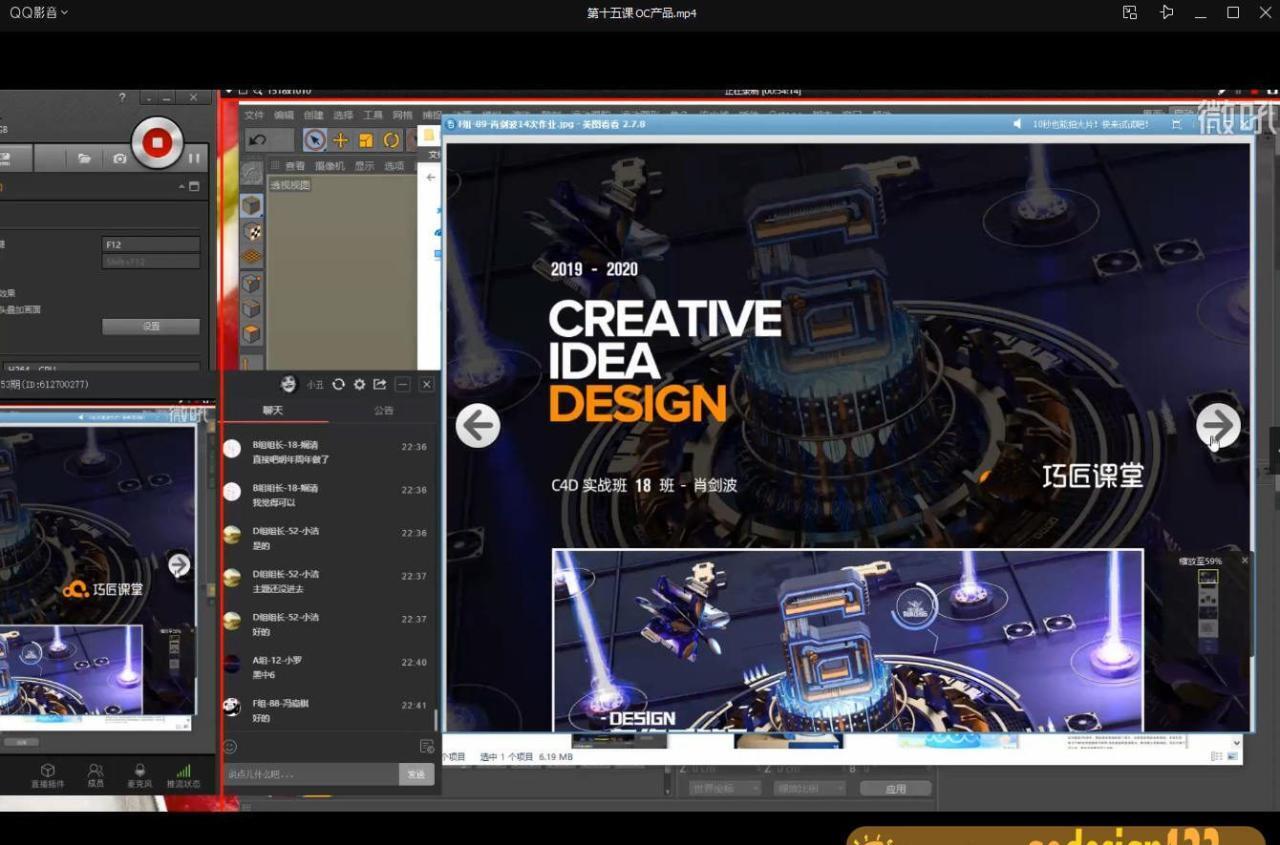Viewport: 1280px width, 845px height.
Task: Select the C4D move tool
Action: click(341, 140)
